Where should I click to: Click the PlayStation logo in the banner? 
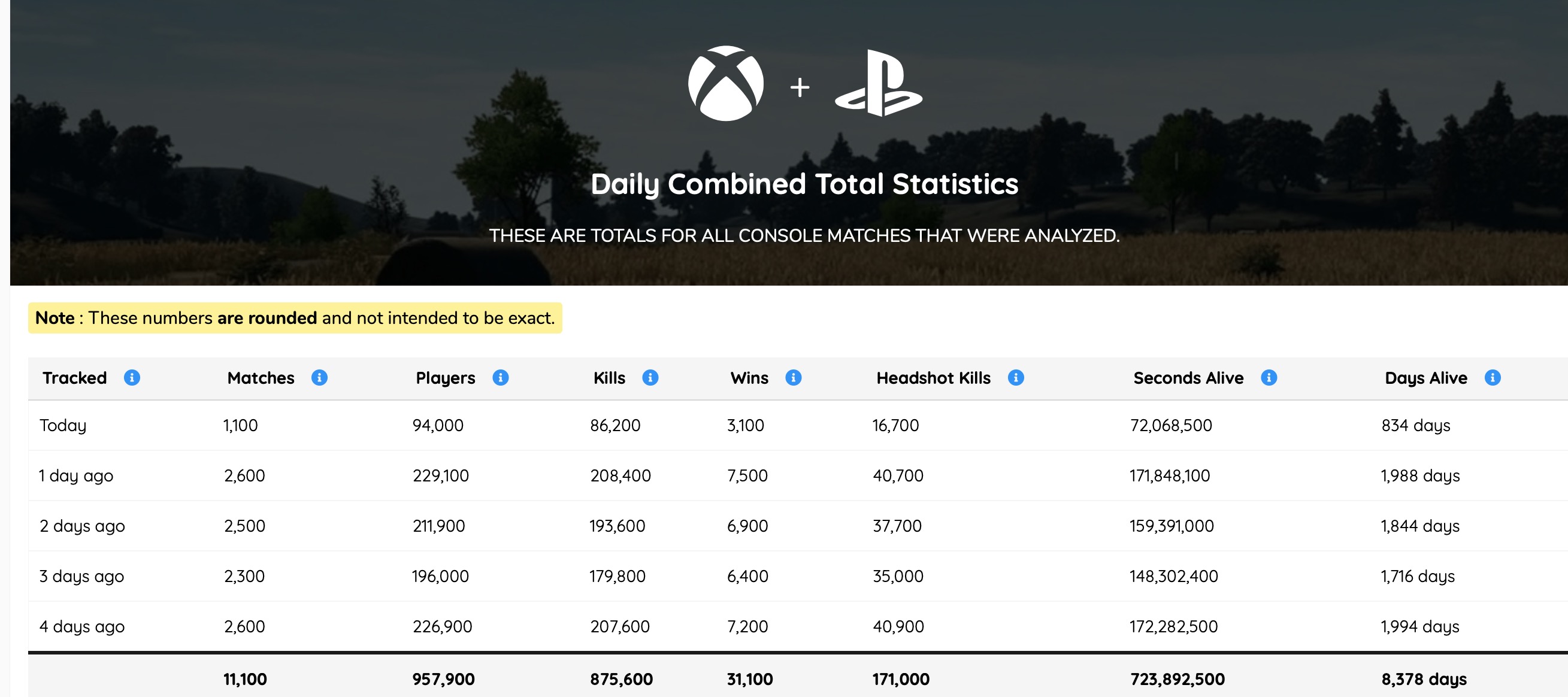click(879, 83)
